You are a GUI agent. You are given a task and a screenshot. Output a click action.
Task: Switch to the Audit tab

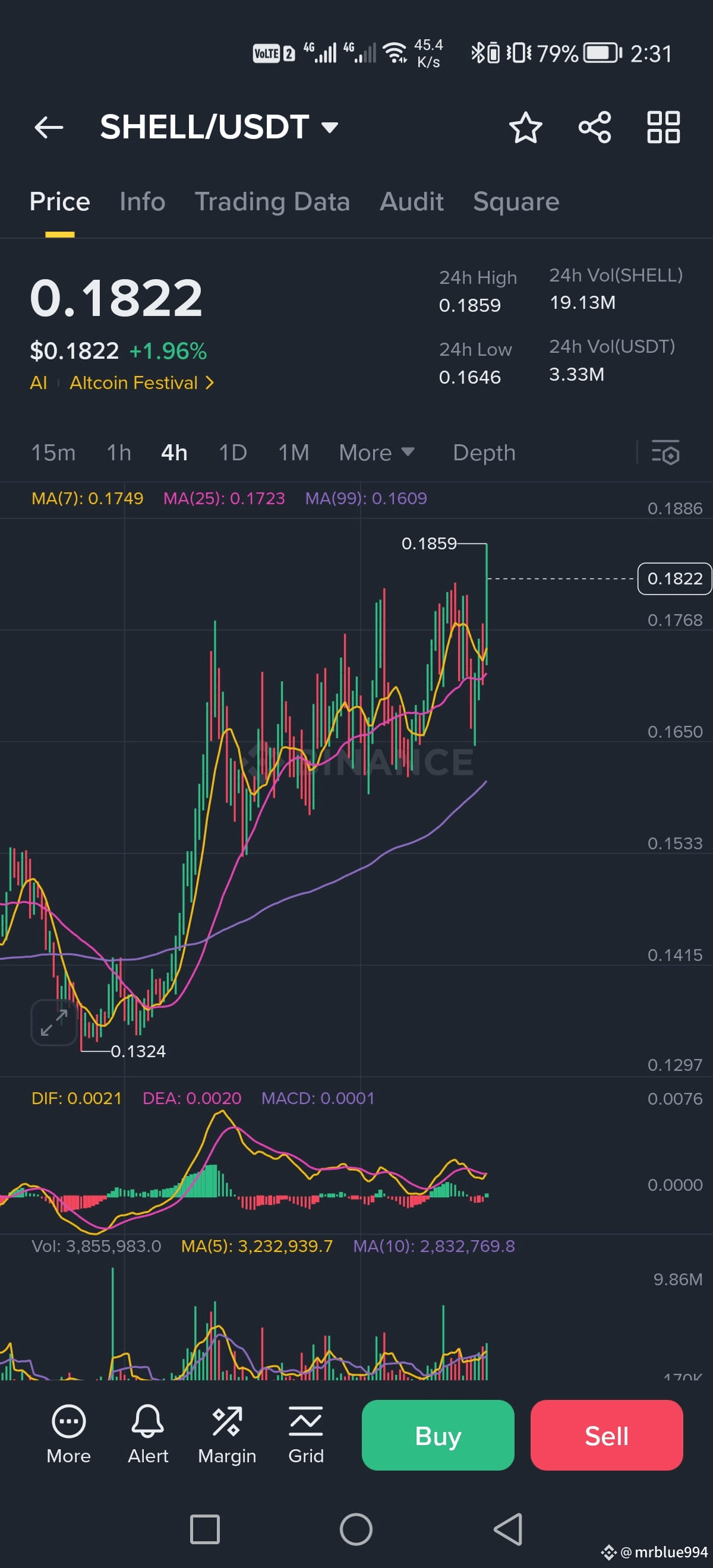[412, 201]
